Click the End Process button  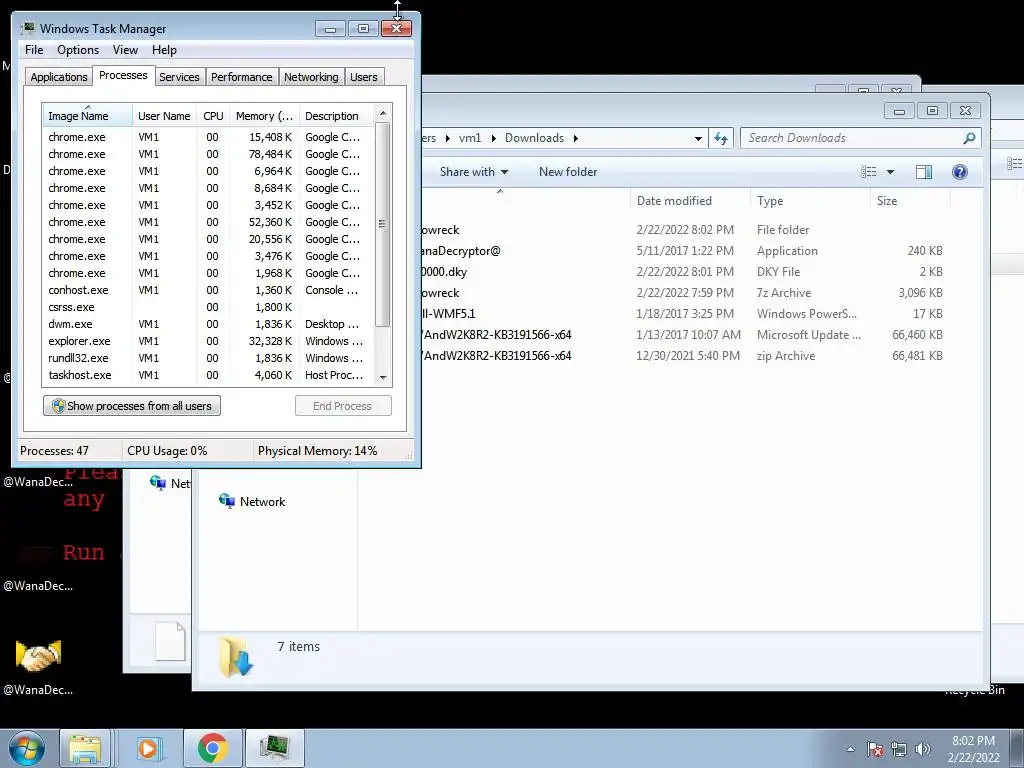[343, 406]
